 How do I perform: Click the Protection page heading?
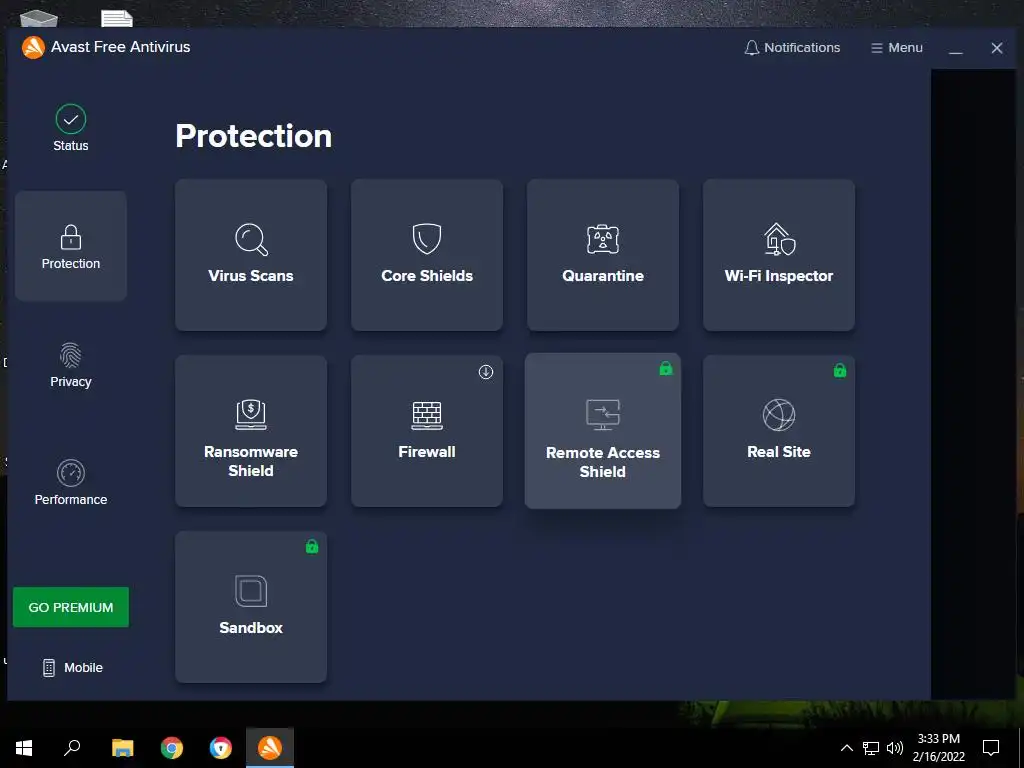[x=253, y=136]
